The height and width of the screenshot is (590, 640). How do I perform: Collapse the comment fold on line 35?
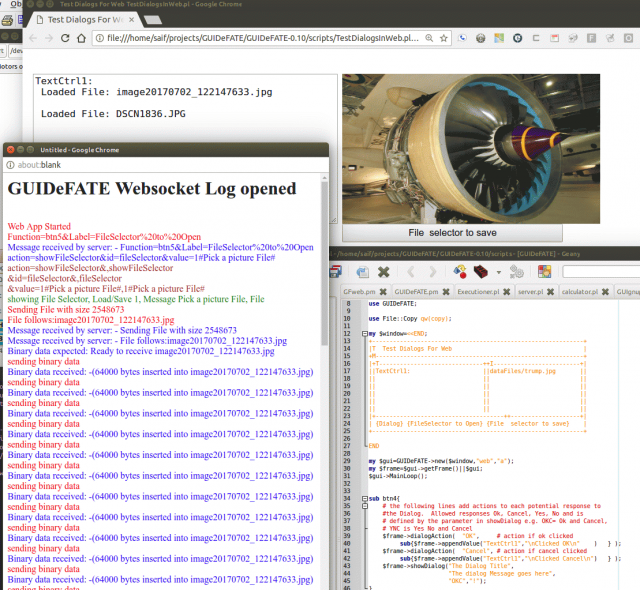tap(365, 506)
